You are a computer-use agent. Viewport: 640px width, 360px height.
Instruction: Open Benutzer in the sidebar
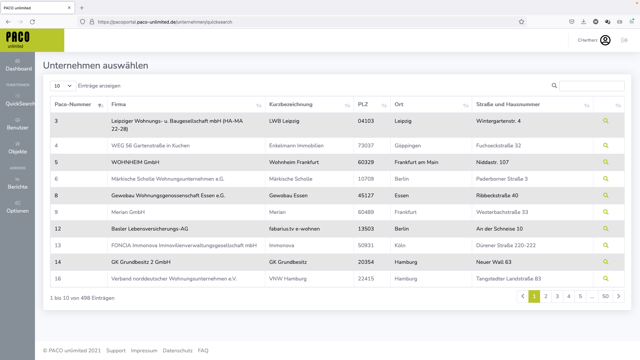click(18, 124)
